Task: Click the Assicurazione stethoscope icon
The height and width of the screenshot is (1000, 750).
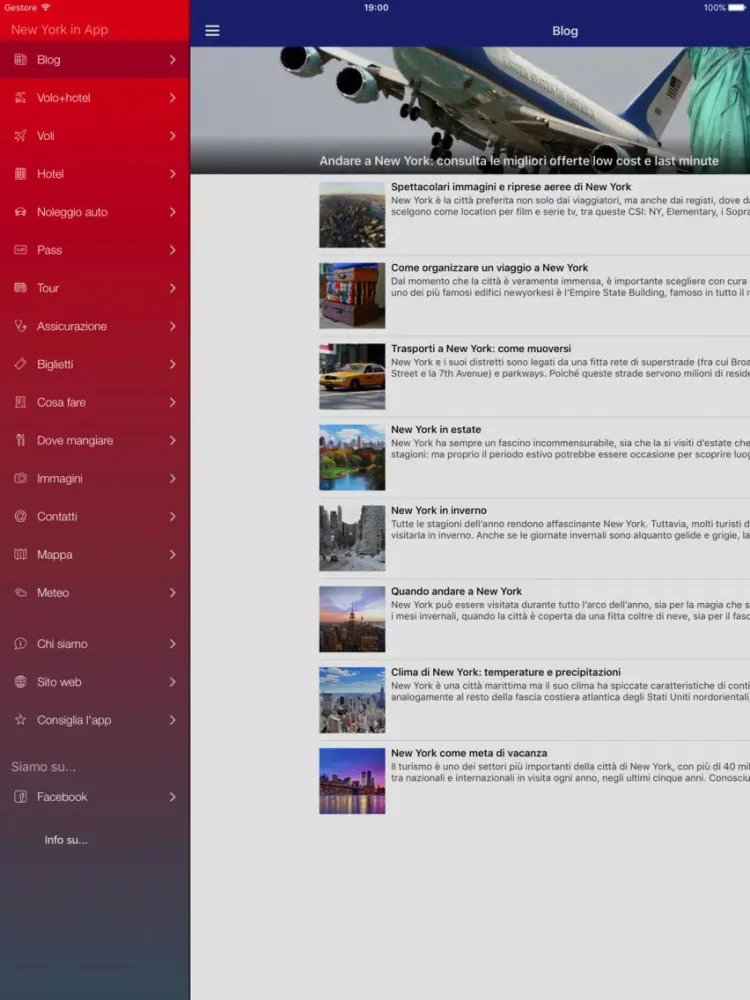Action: click(20, 326)
